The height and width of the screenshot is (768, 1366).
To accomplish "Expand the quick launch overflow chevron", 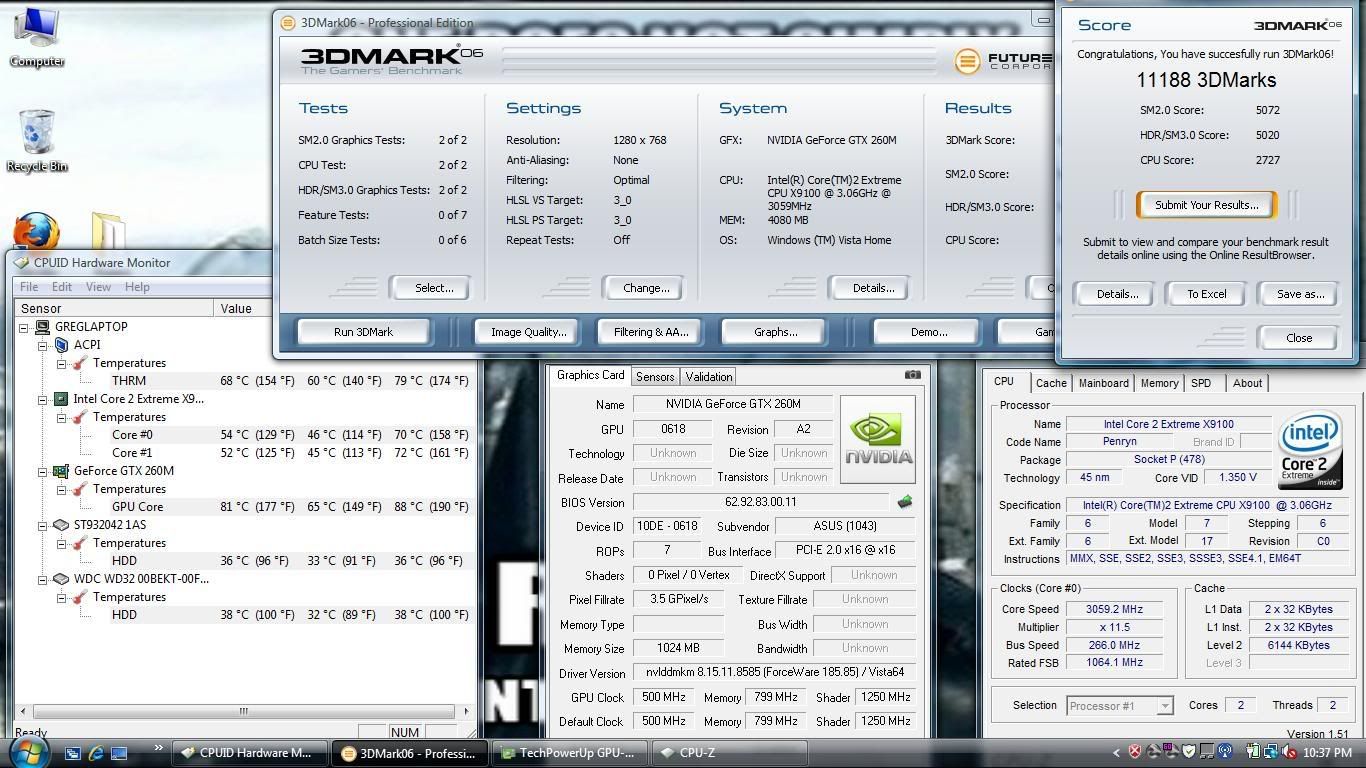I will click(158, 748).
